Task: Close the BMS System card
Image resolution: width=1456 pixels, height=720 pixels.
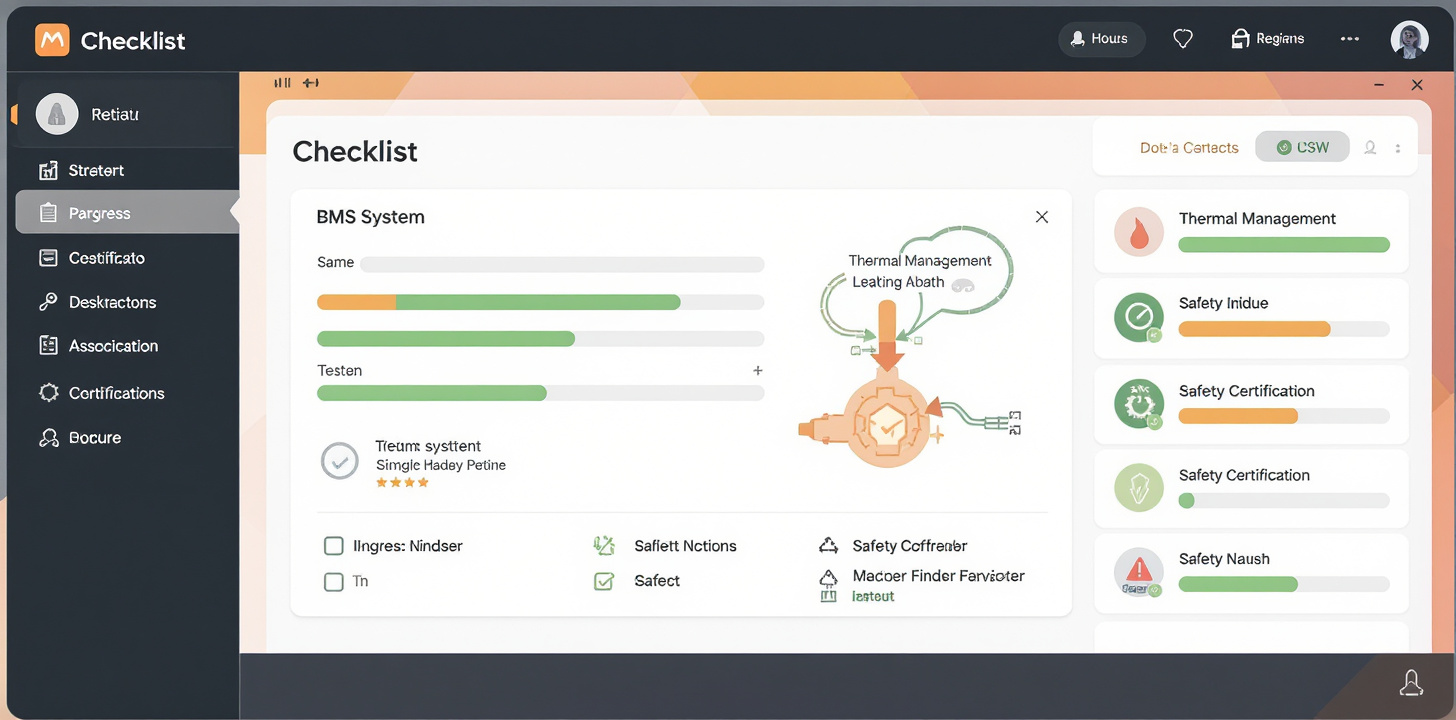Action: click(x=1042, y=217)
